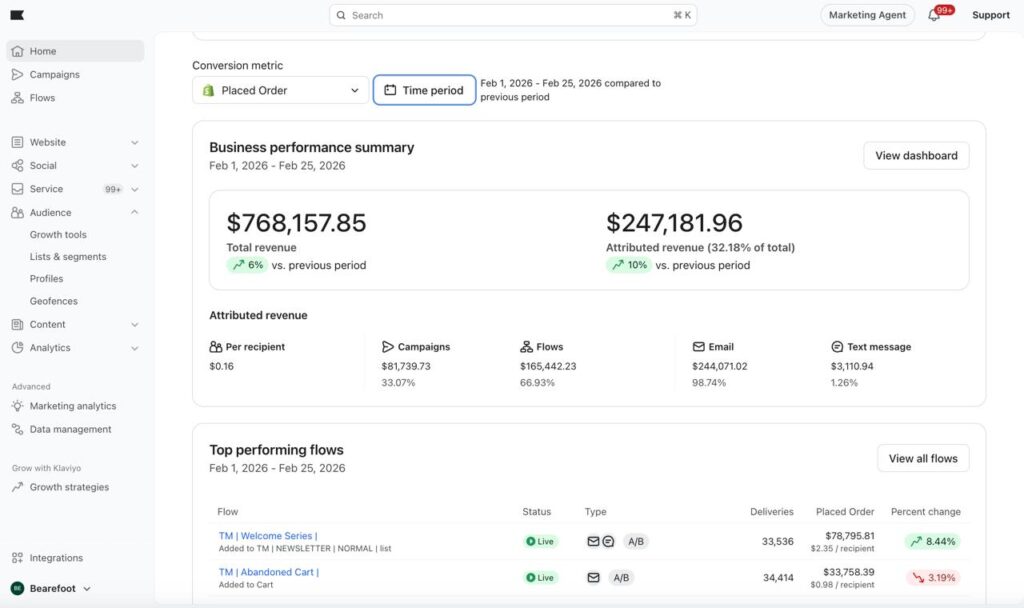Click the Data management icon
This screenshot has width=1024, height=608.
(x=17, y=429)
